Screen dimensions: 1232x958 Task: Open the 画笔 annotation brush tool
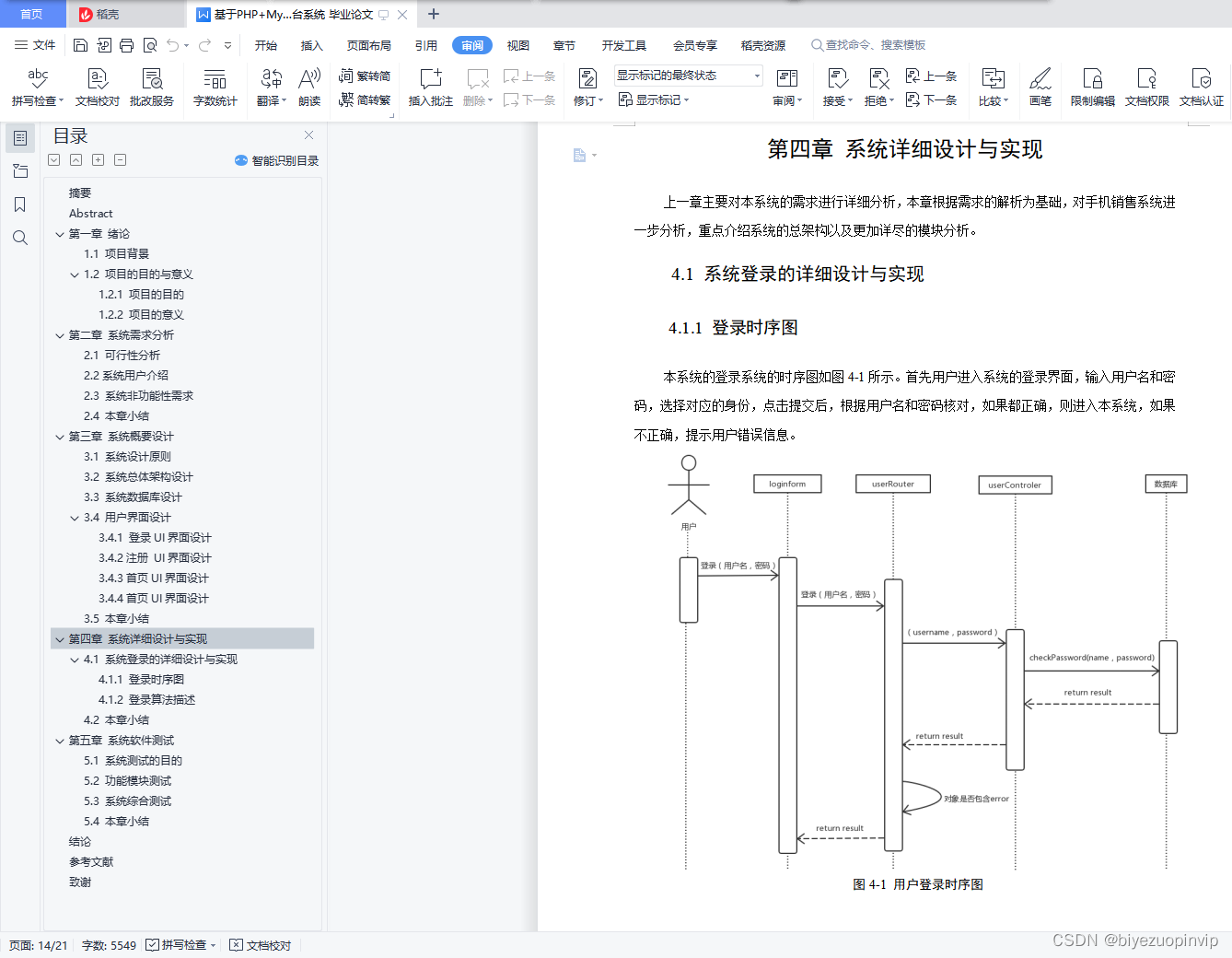(x=1040, y=88)
